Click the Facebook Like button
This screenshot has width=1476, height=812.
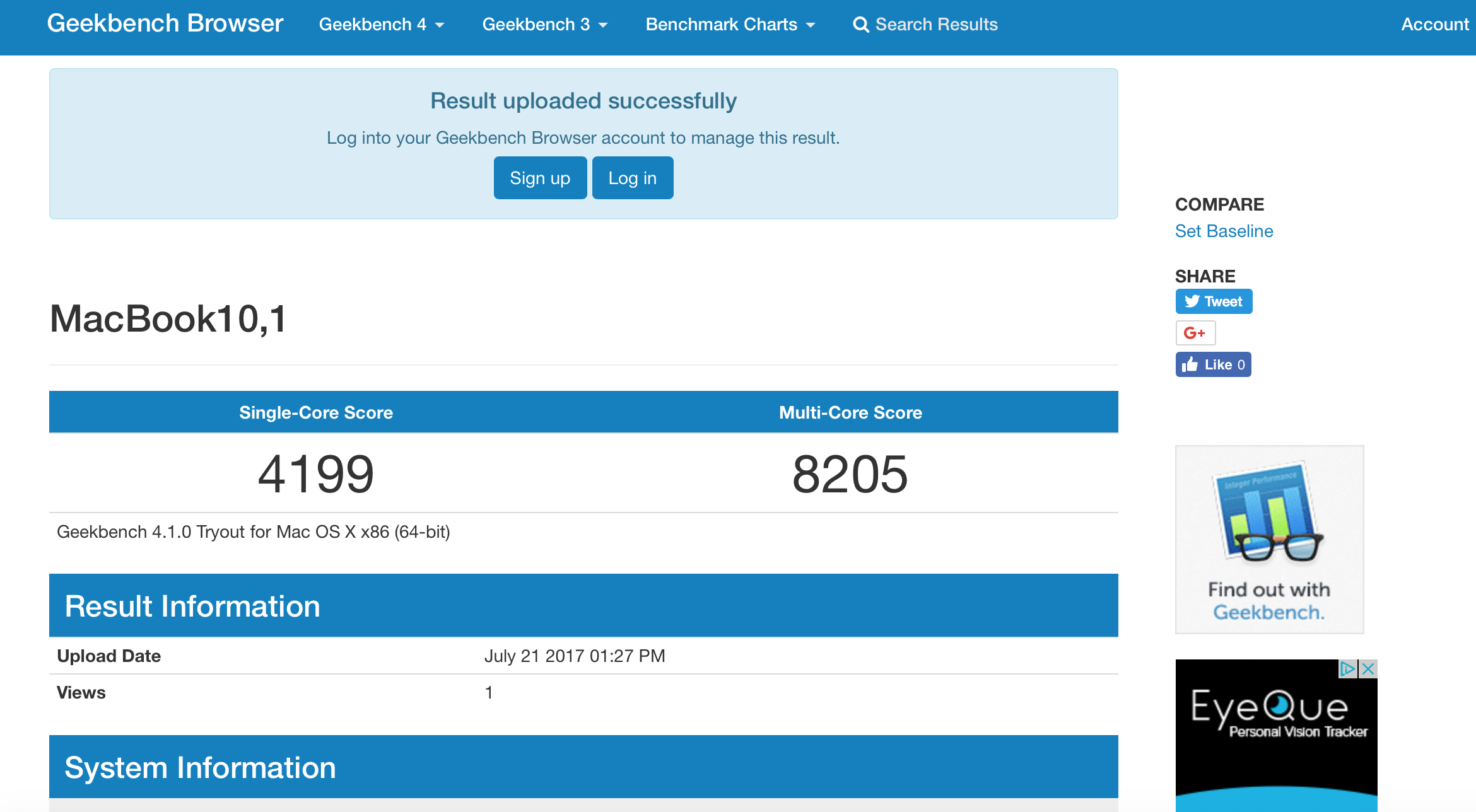tap(1213, 364)
